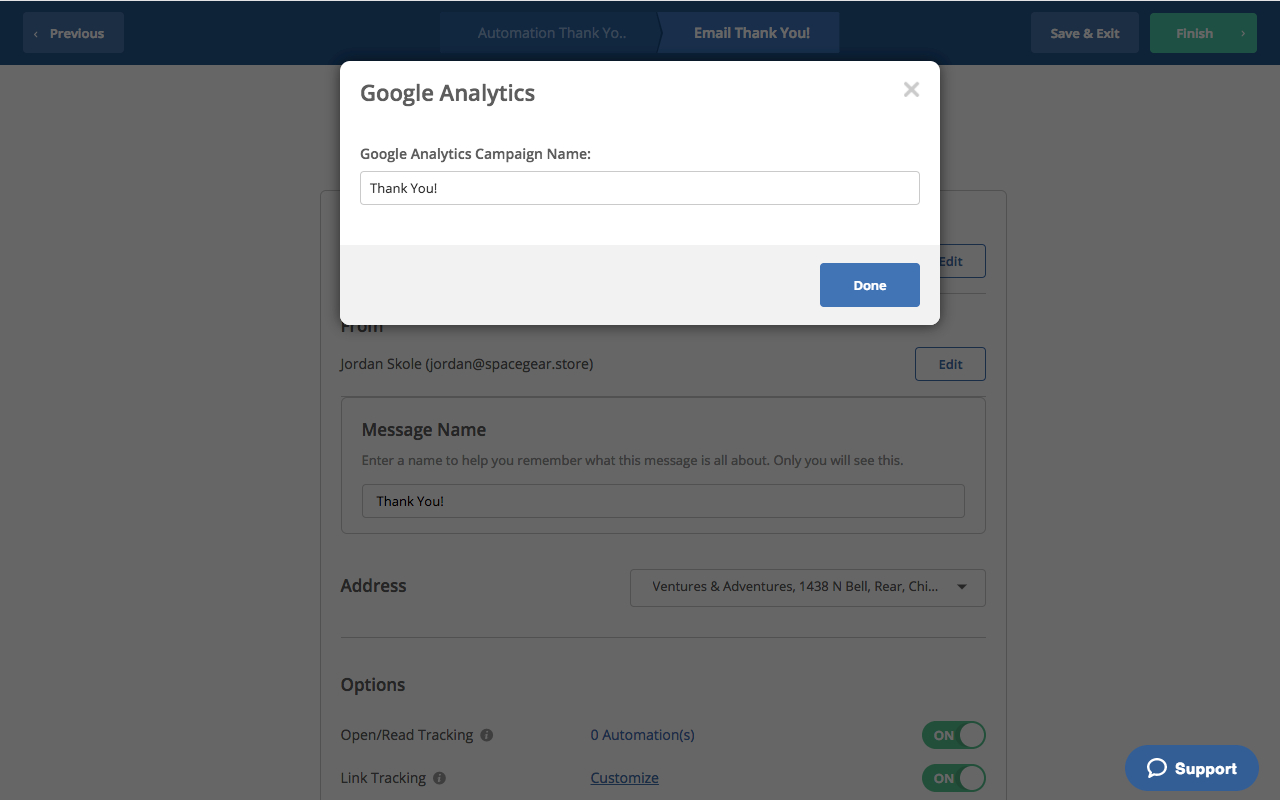Image resolution: width=1280 pixels, height=800 pixels.
Task: Switch to the Automation Thank Yo.. step
Action: tap(552, 33)
